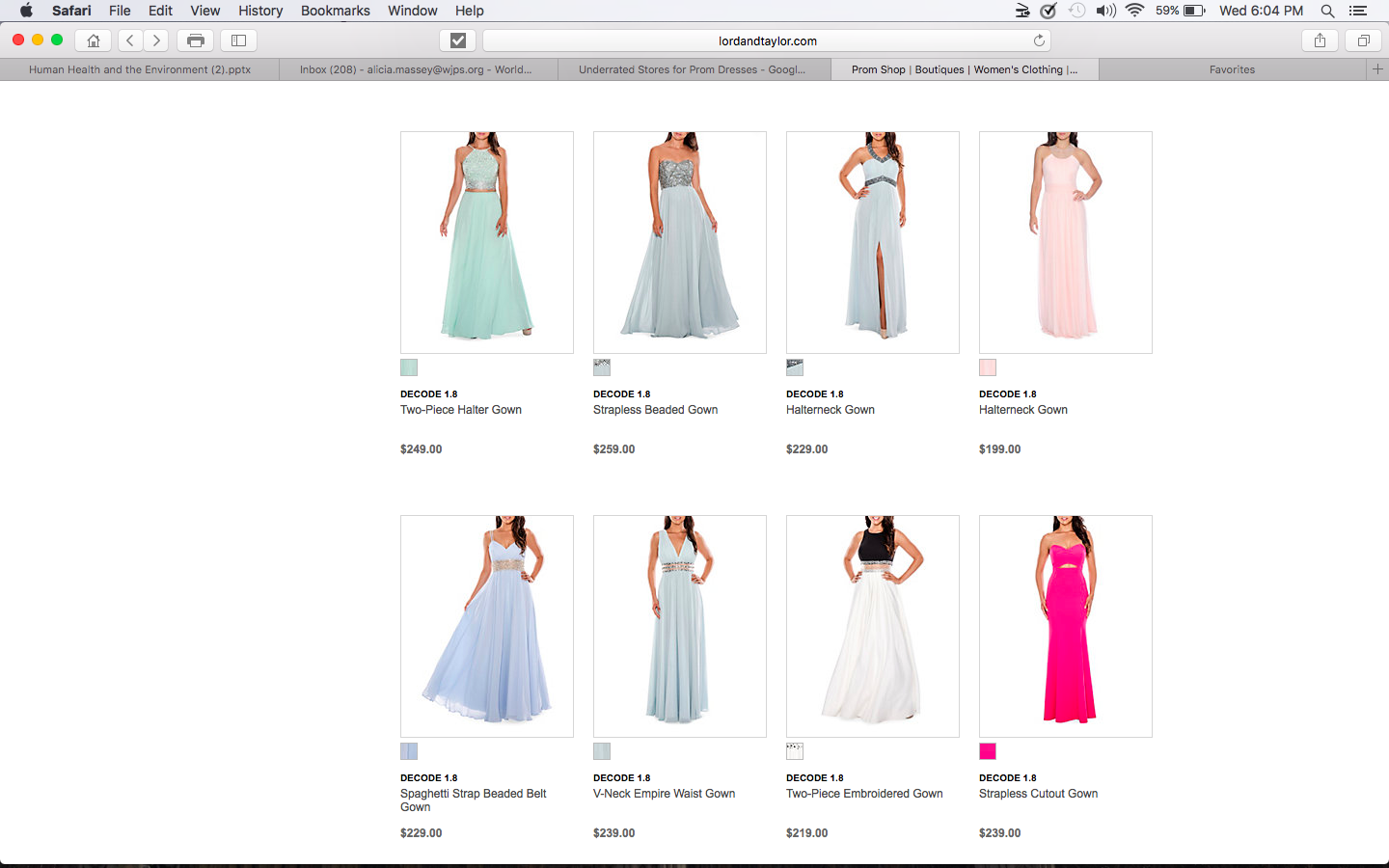The width and height of the screenshot is (1389, 868).
Task: Click the print icon in toolbar
Action: [x=196, y=41]
